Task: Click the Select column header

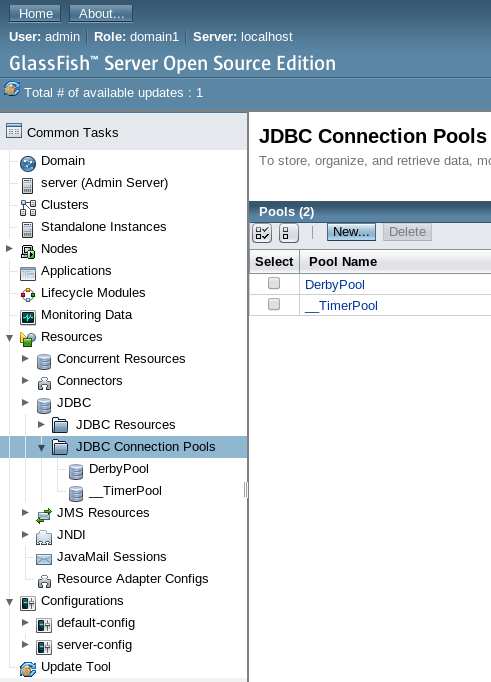Action: click(x=274, y=261)
